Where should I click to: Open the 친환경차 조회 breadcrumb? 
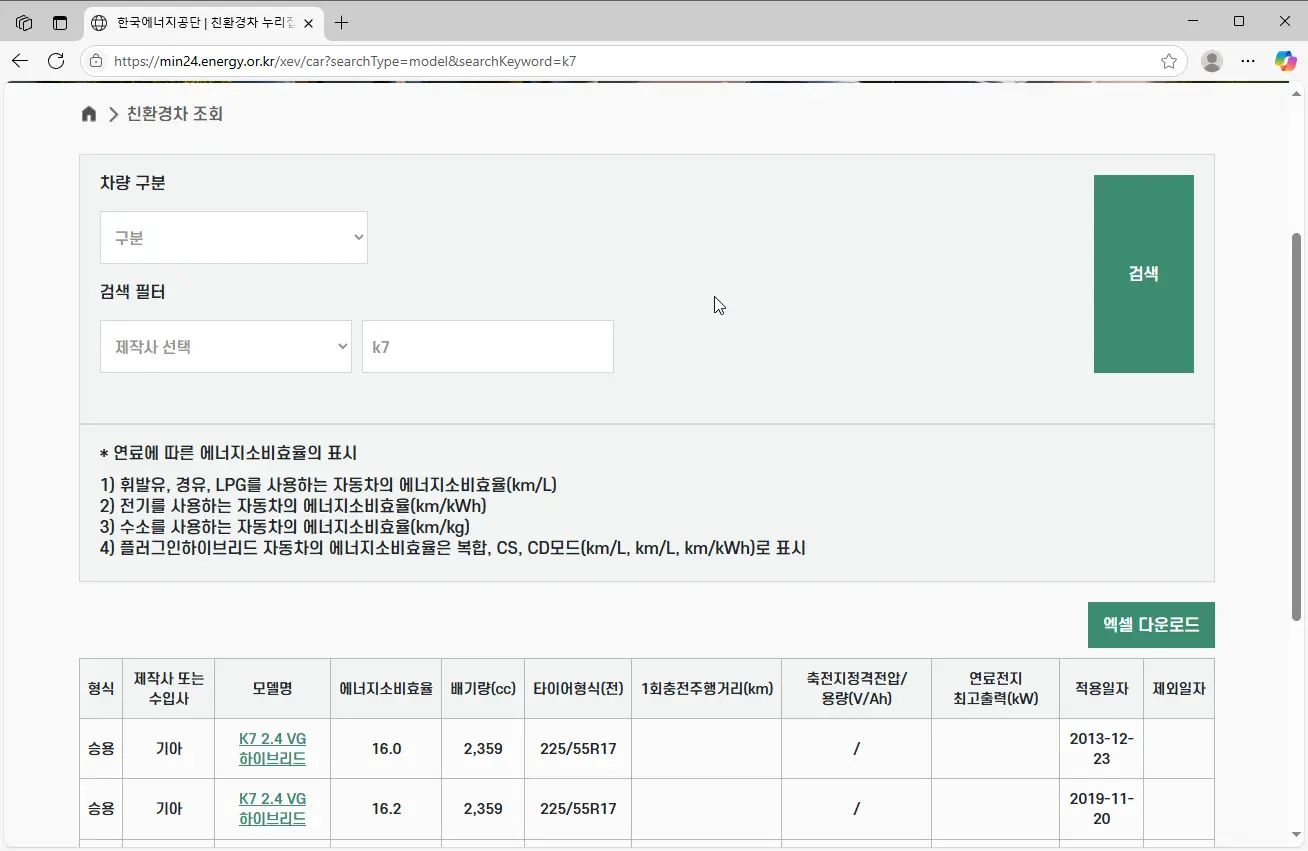174,114
